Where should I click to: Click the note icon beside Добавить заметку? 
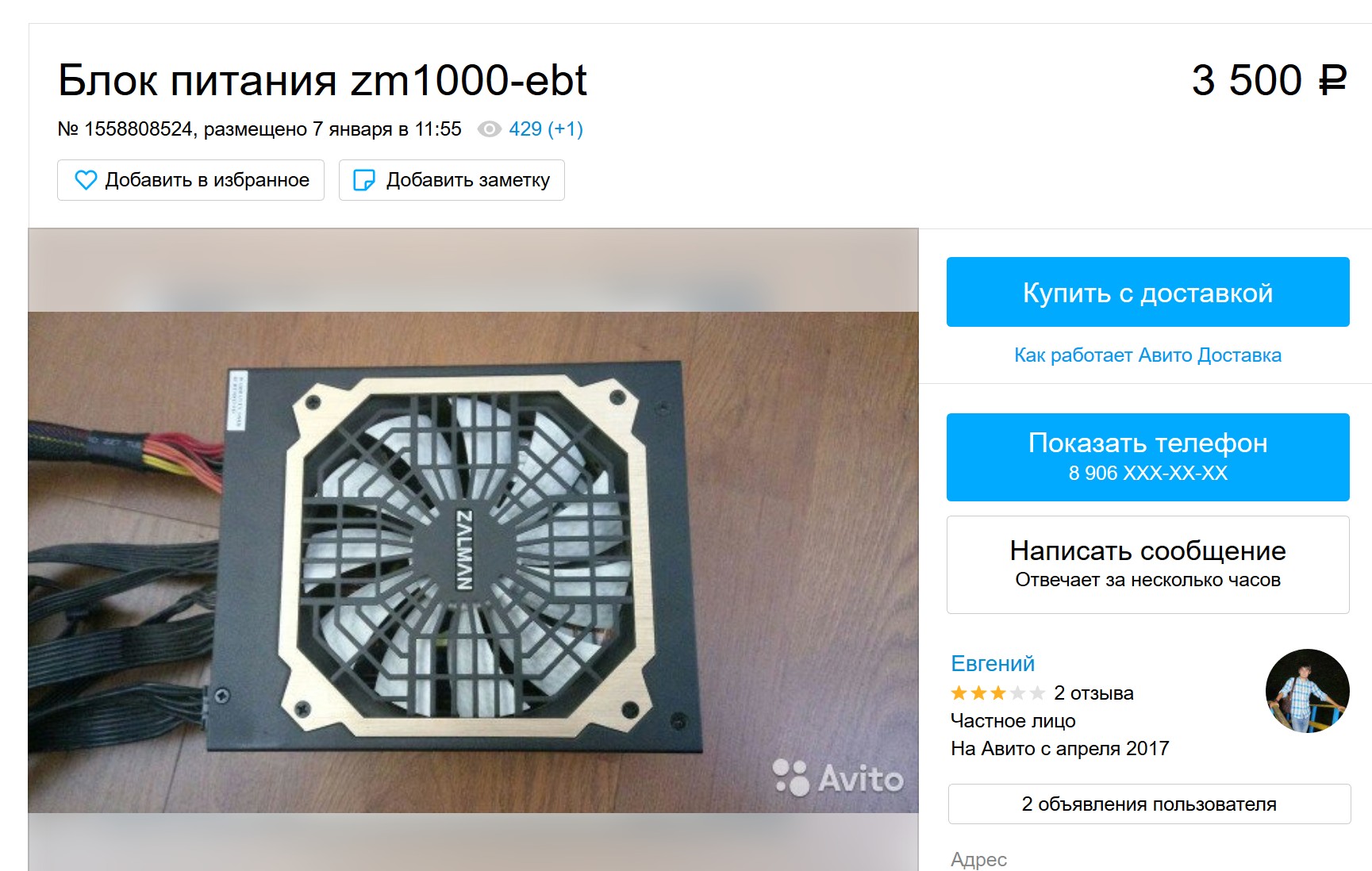pyautogui.click(x=363, y=180)
